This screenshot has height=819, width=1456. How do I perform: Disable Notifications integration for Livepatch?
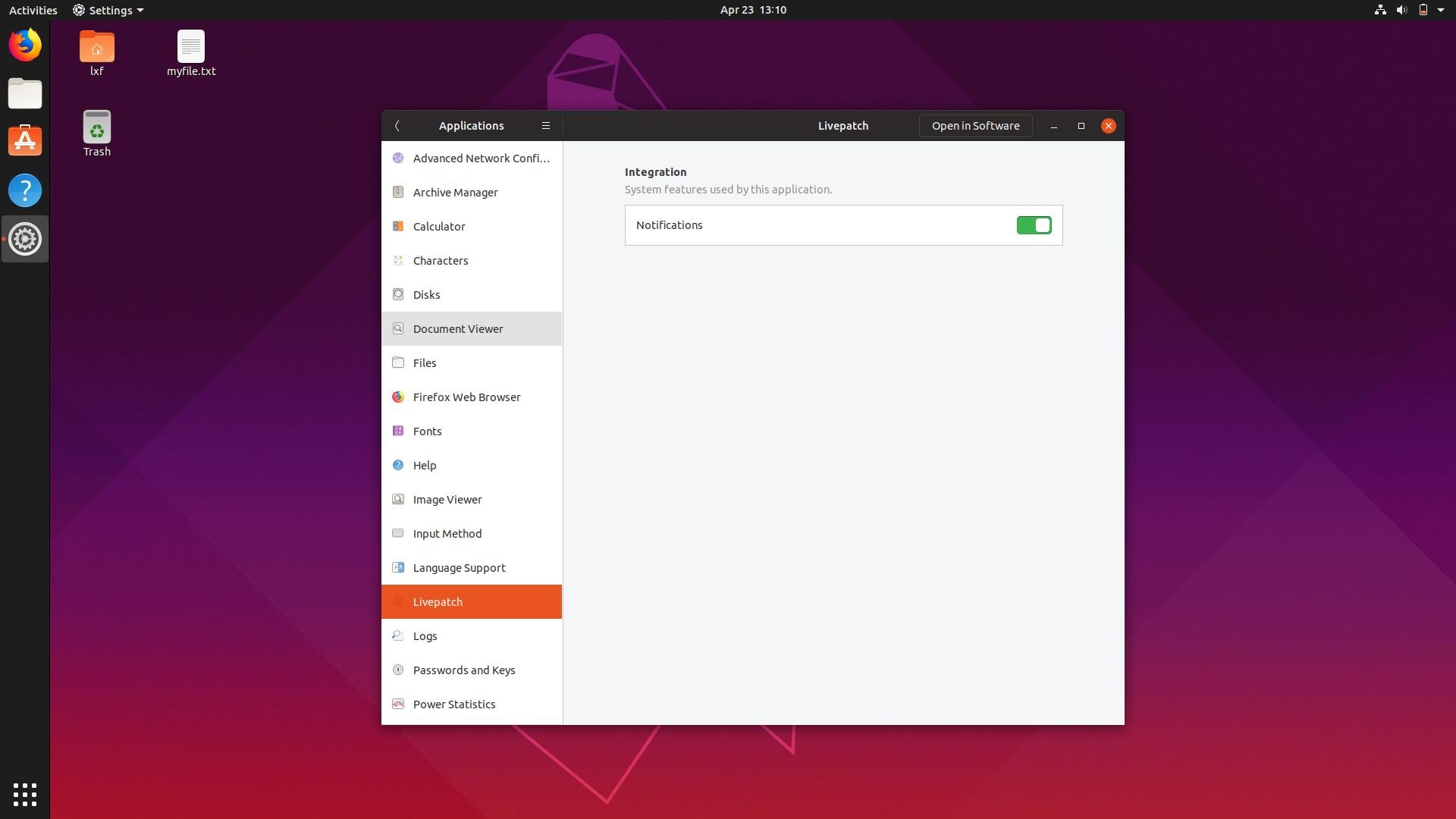1034,225
